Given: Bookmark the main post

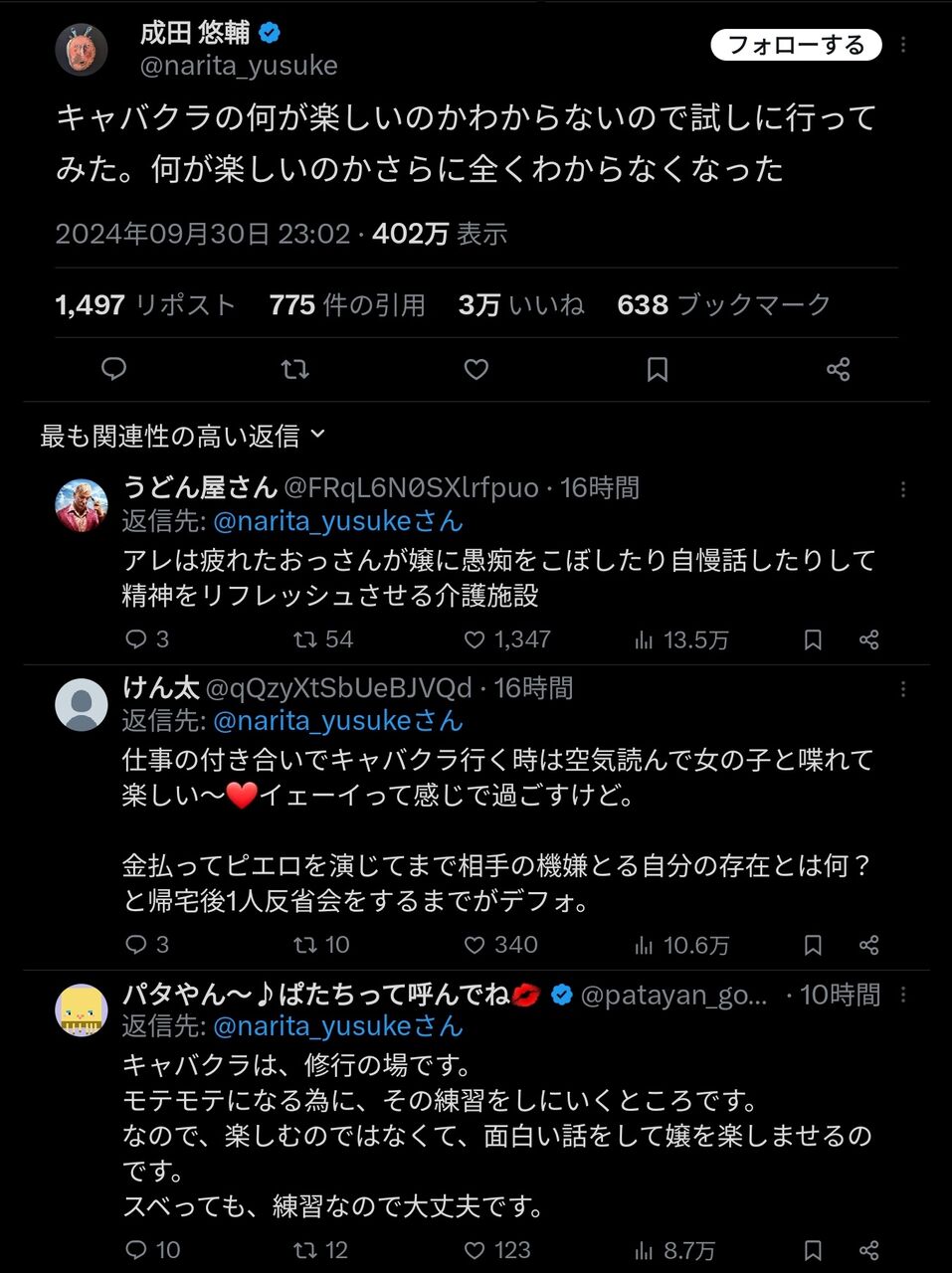Looking at the screenshot, I should click(658, 369).
